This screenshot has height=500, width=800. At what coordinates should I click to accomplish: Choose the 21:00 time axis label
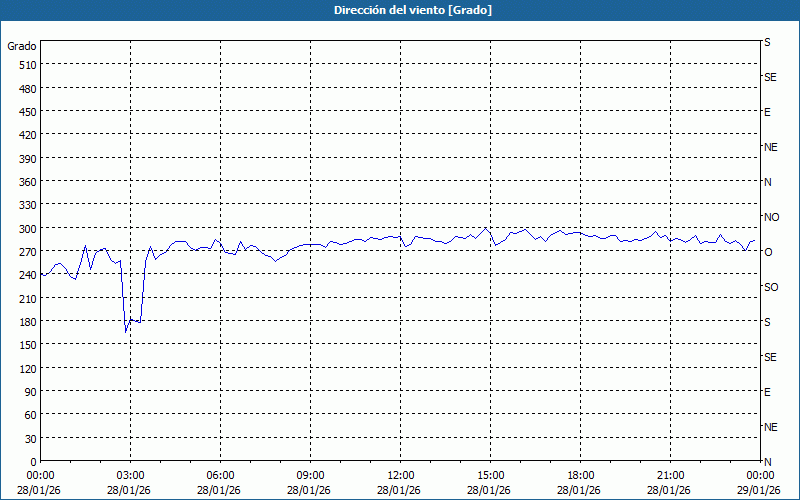[670, 475]
